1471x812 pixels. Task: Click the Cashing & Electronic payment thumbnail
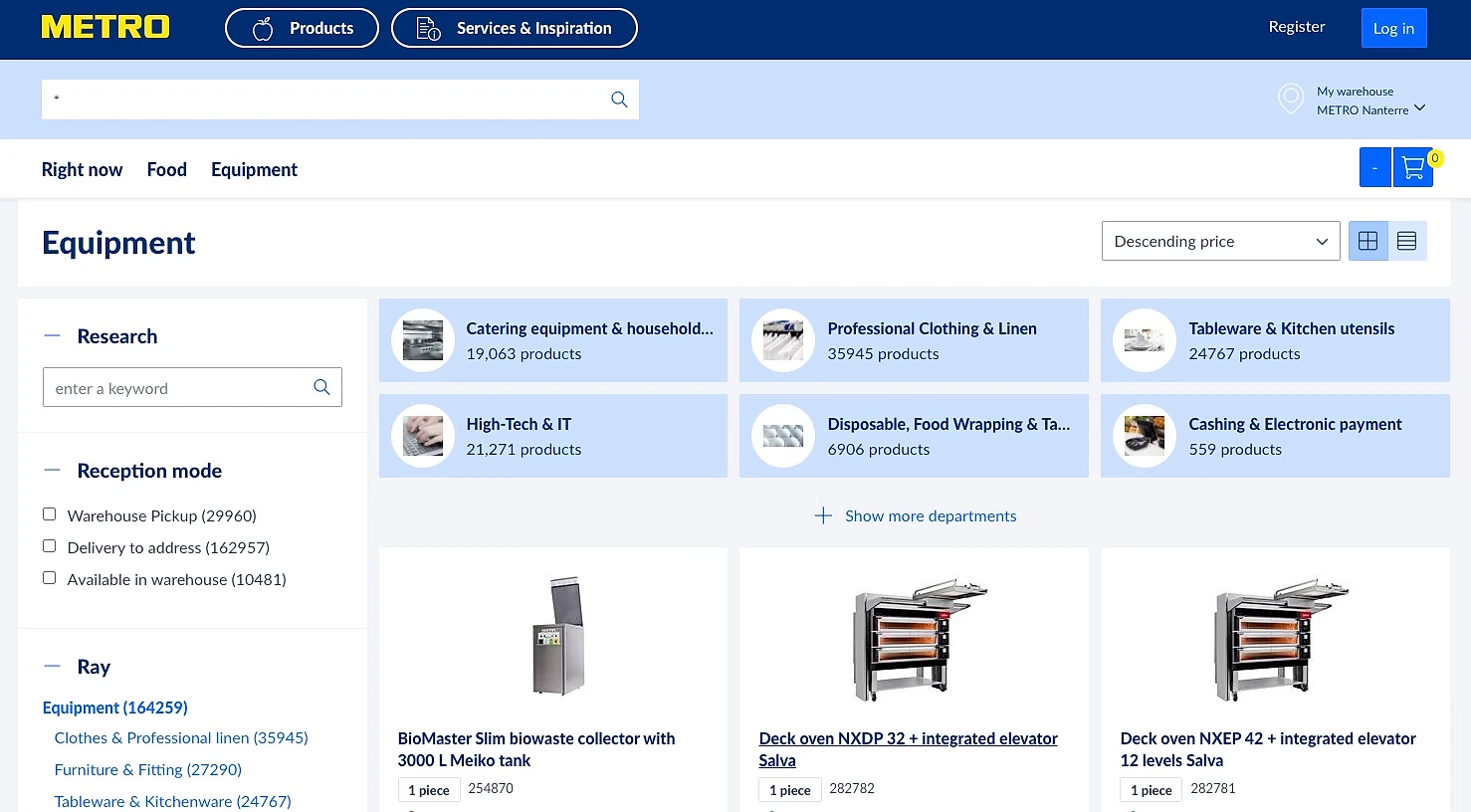pos(1145,436)
